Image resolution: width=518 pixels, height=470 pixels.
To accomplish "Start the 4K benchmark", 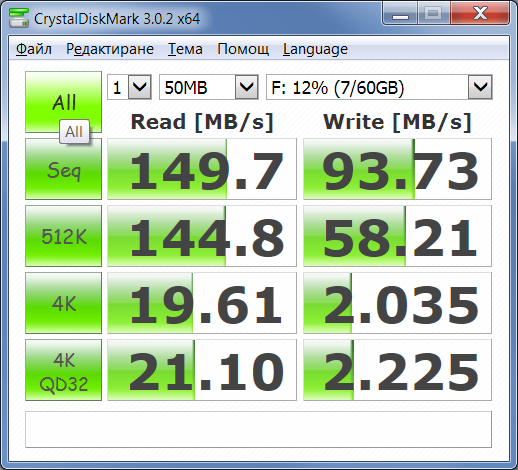I will (63, 303).
